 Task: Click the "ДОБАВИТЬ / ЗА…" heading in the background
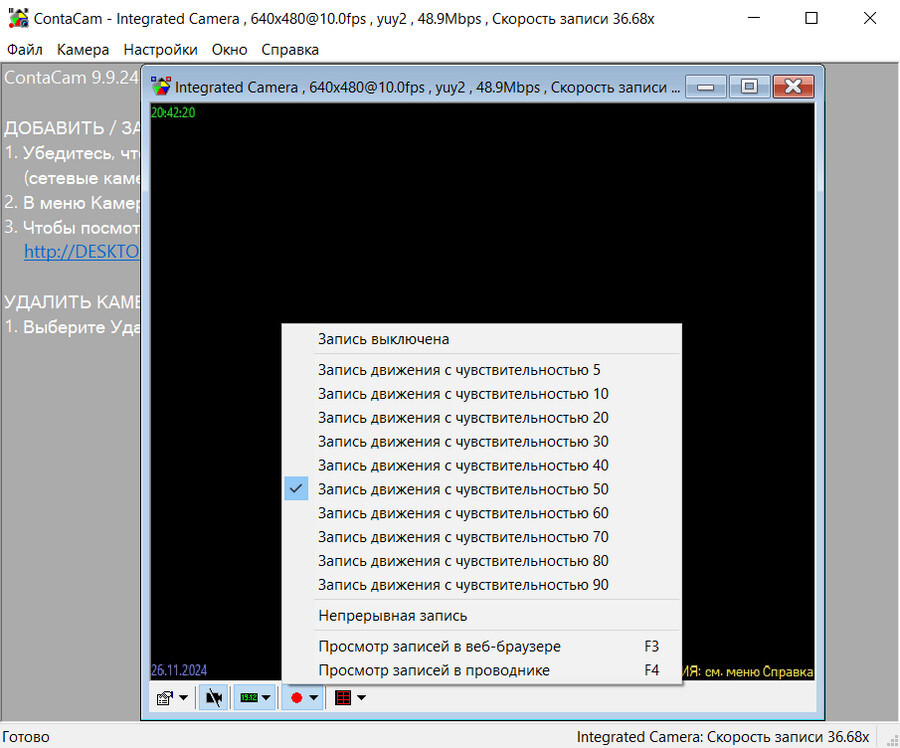(72, 128)
